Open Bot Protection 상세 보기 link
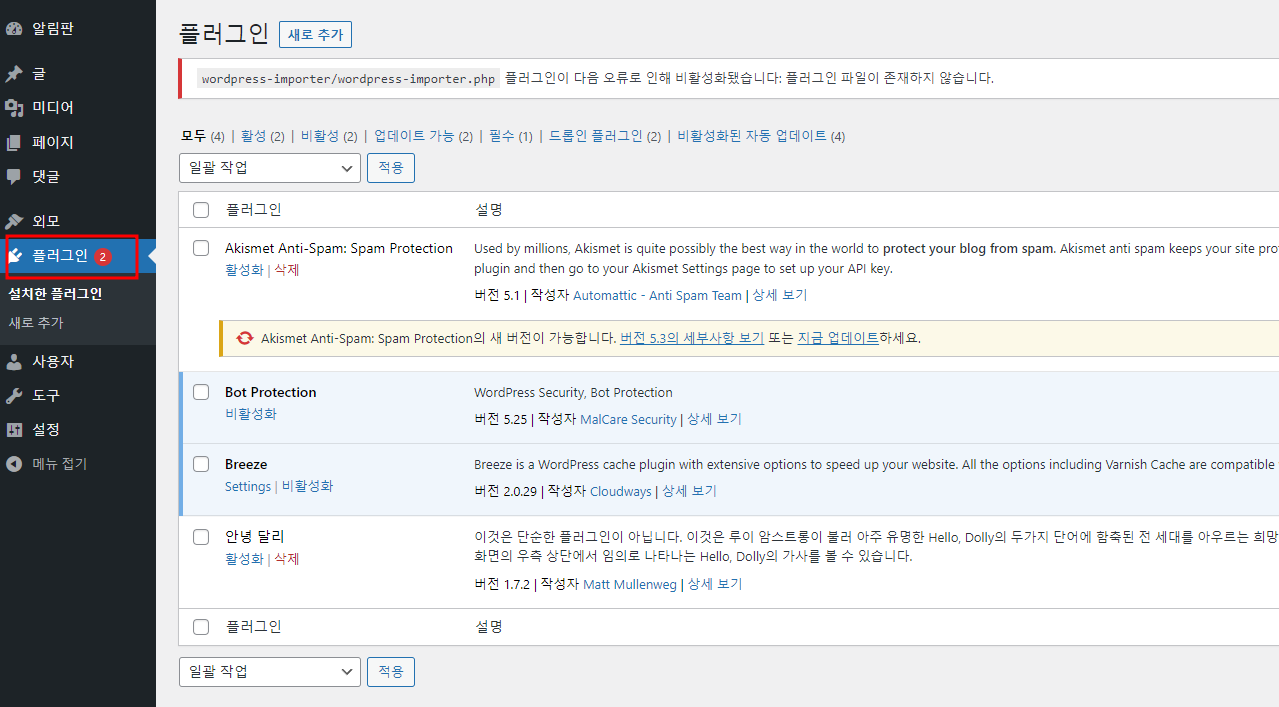 (715, 420)
